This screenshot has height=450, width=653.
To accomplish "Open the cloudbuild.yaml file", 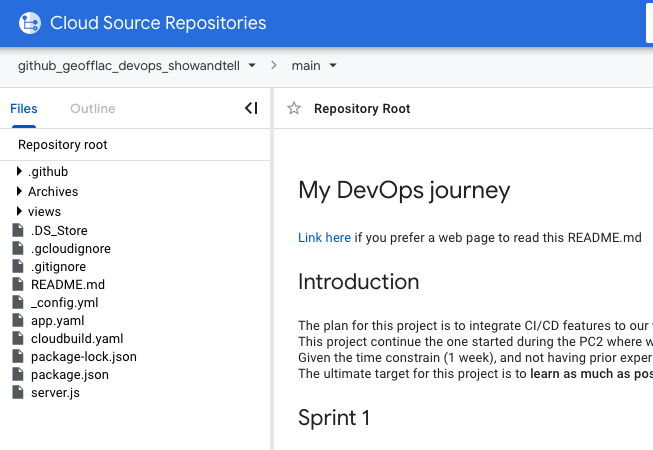I will [x=77, y=339].
